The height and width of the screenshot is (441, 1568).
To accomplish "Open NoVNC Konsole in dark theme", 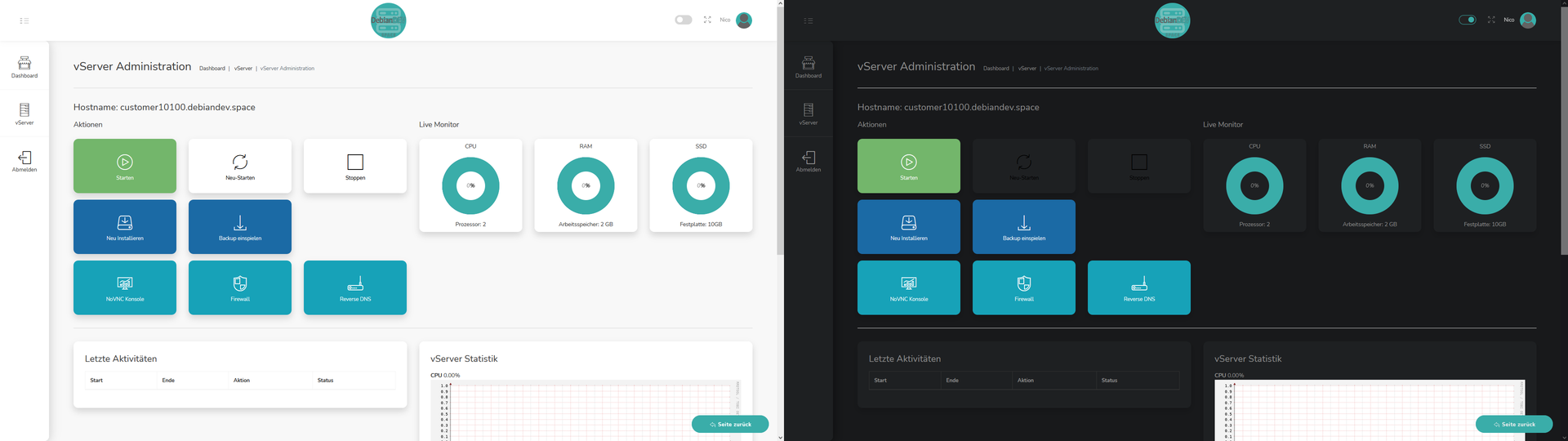I will tap(909, 287).
